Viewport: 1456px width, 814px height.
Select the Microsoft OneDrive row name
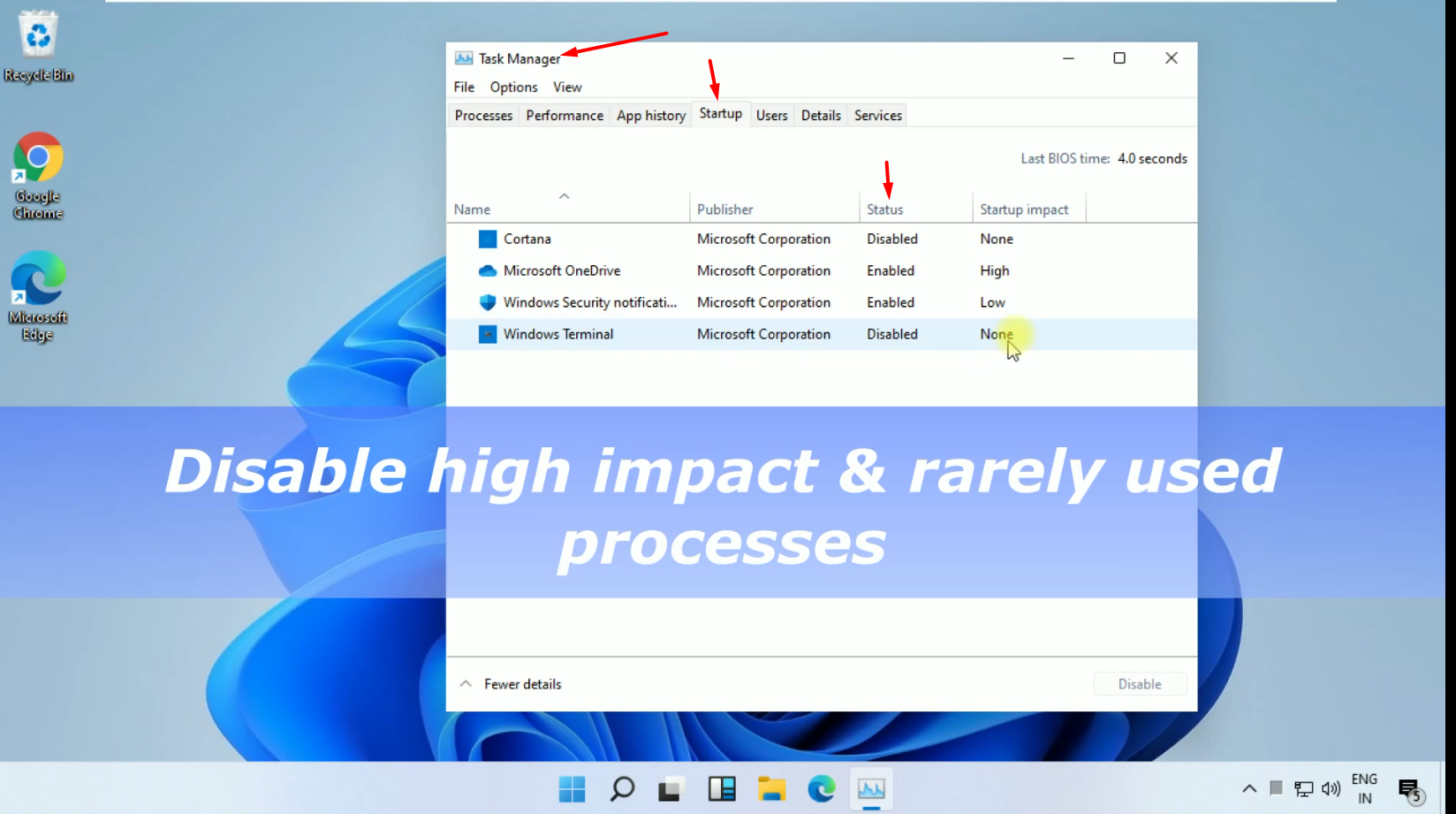[562, 270]
